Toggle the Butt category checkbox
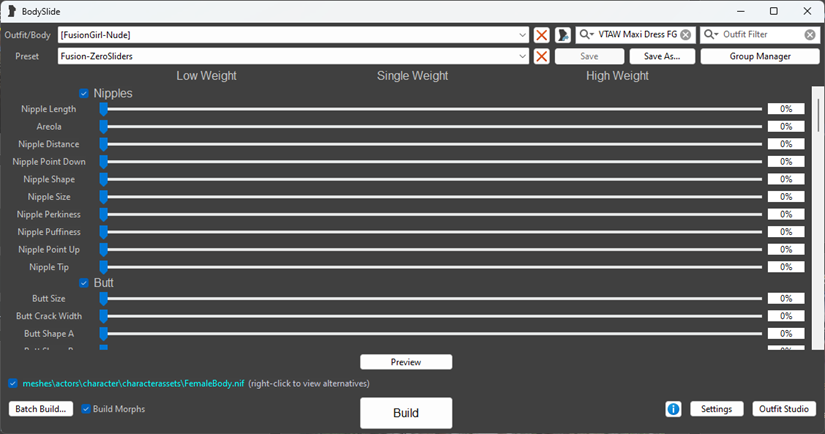Viewport: 825px width, 434px height. click(x=85, y=283)
